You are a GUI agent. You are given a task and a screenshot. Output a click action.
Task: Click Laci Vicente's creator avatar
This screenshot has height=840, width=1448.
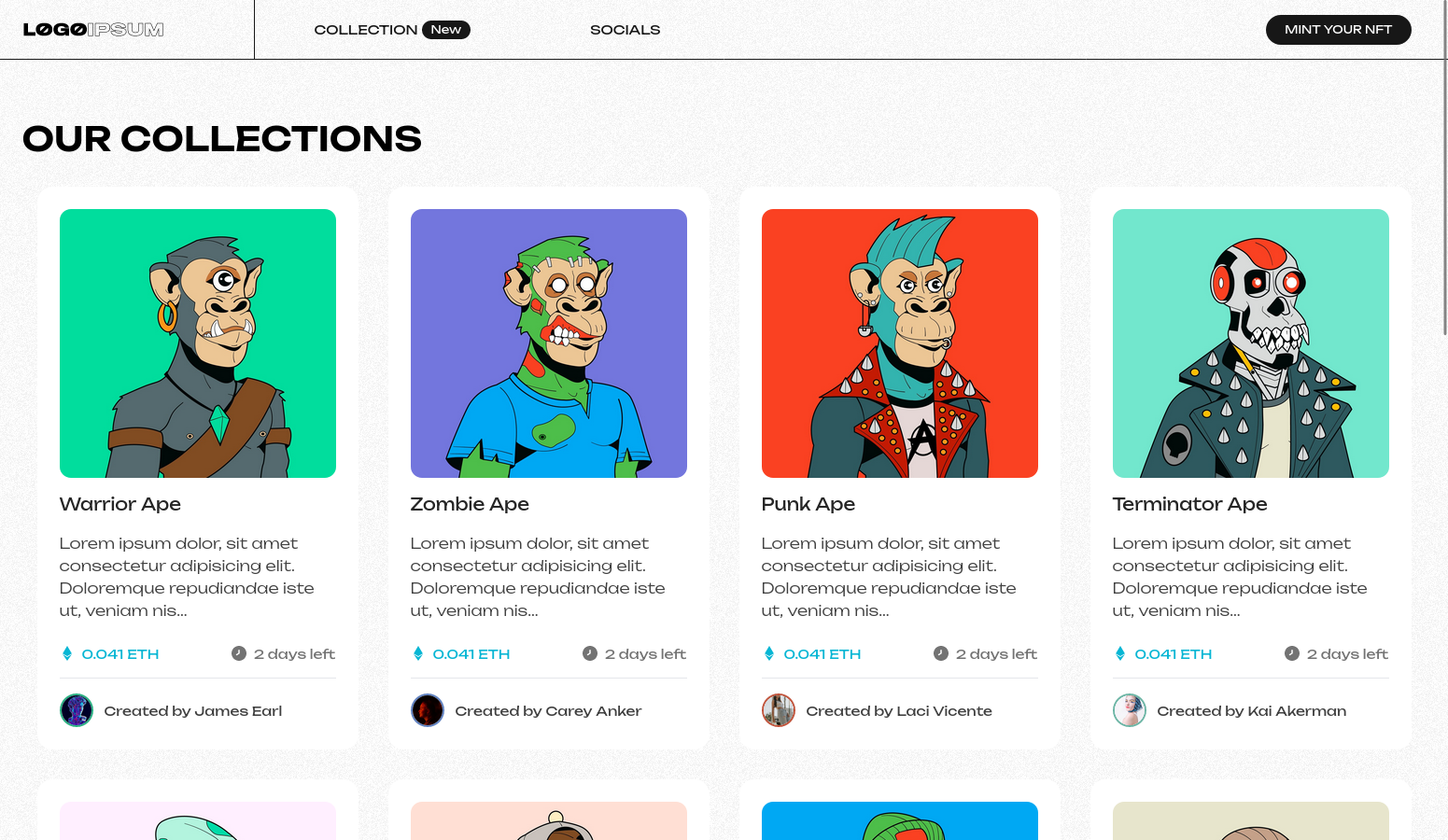click(779, 710)
